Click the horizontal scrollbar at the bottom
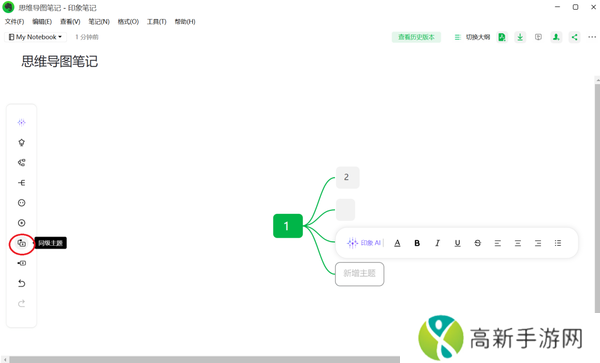Viewport: 600px width, 363px height. [x=205, y=360]
